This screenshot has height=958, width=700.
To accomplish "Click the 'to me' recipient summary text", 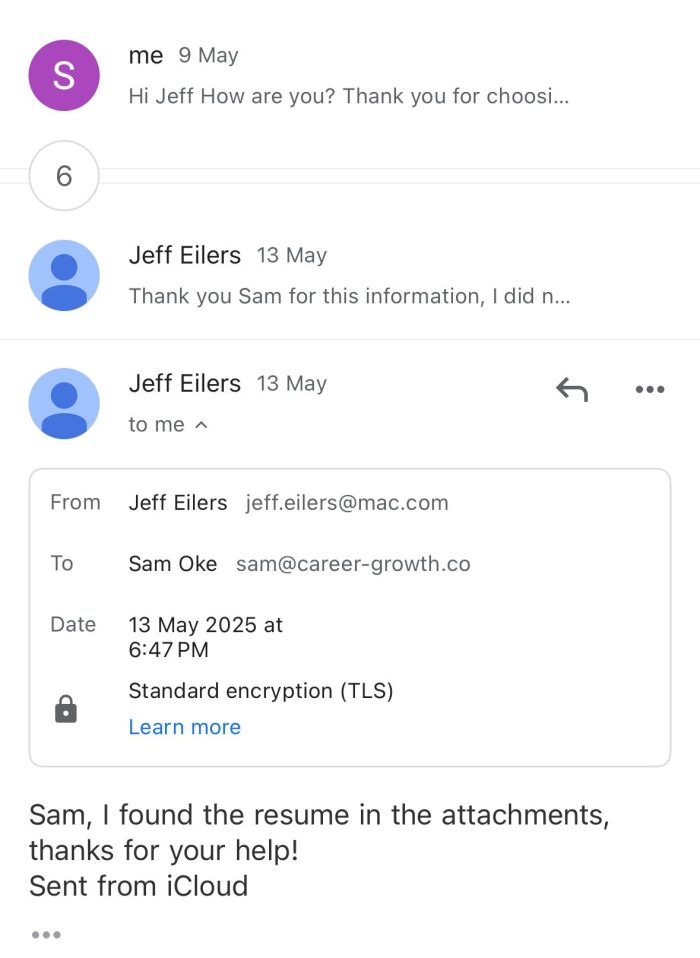I will pos(156,425).
